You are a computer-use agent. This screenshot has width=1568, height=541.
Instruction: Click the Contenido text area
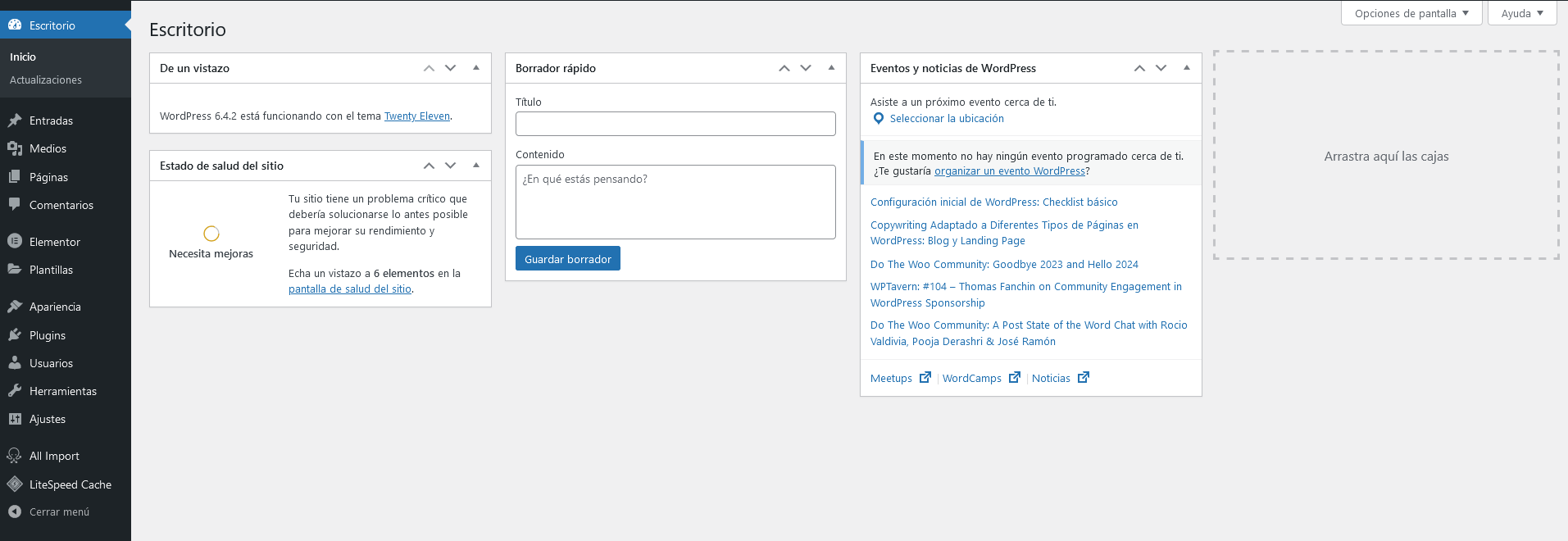point(675,202)
